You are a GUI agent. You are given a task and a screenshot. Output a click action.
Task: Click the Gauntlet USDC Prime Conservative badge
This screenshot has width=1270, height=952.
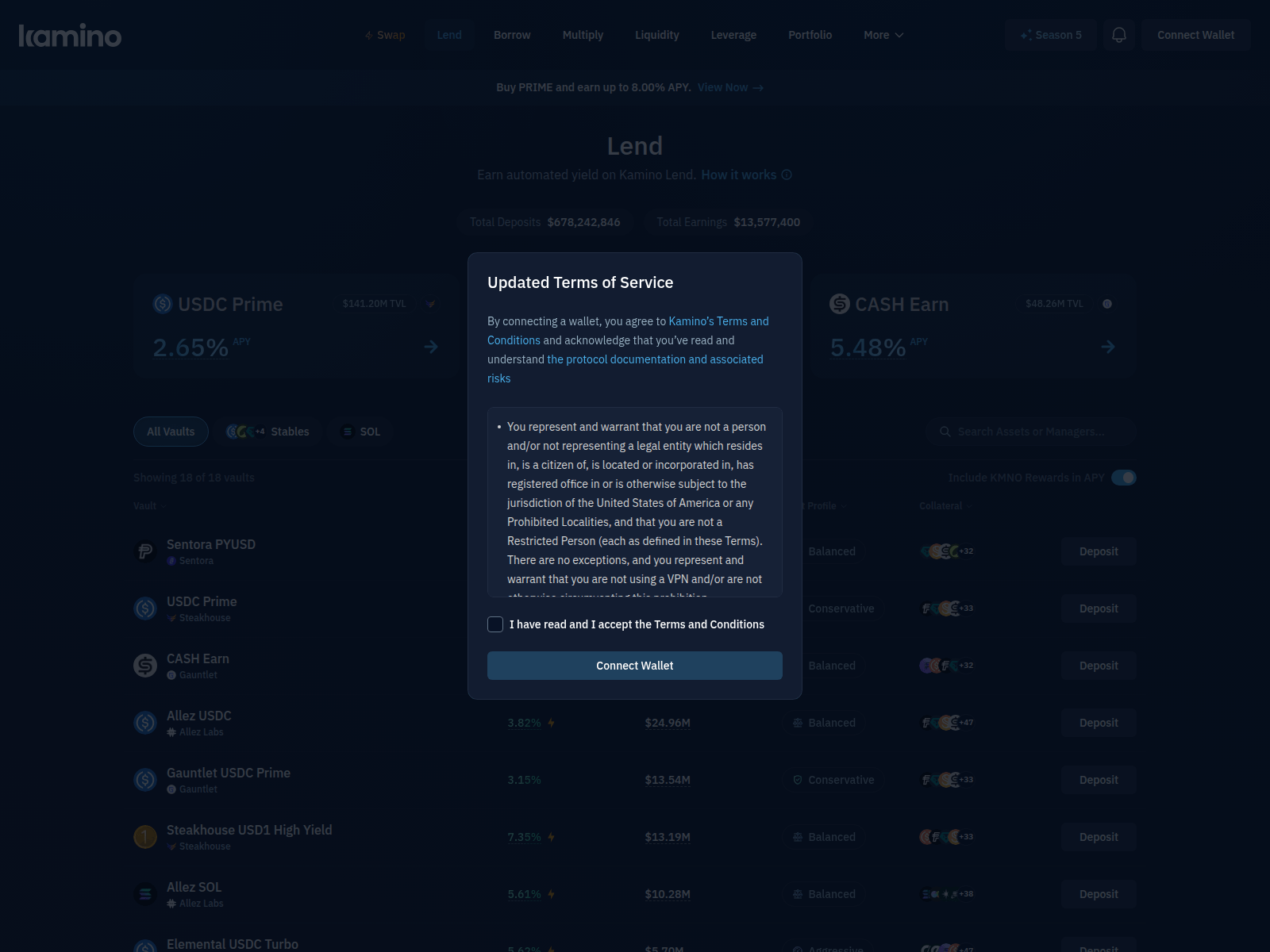[833, 780]
